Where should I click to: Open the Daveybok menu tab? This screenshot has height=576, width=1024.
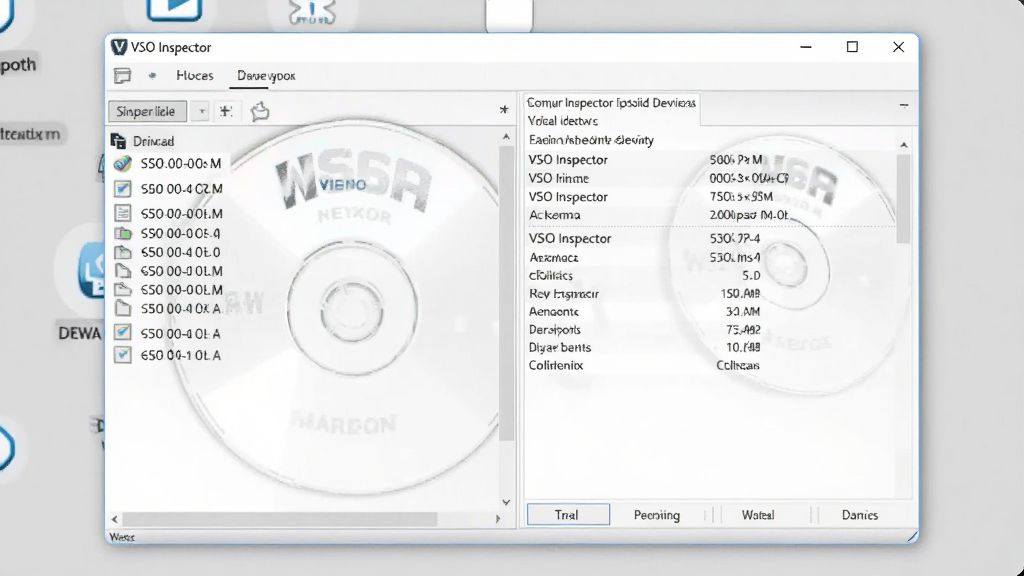[266, 76]
